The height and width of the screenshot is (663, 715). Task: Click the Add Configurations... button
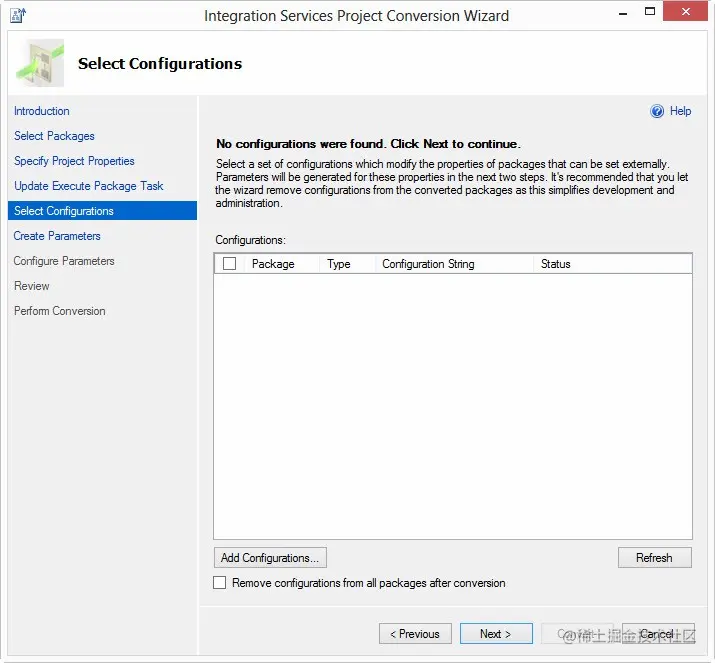coord(270,558)
